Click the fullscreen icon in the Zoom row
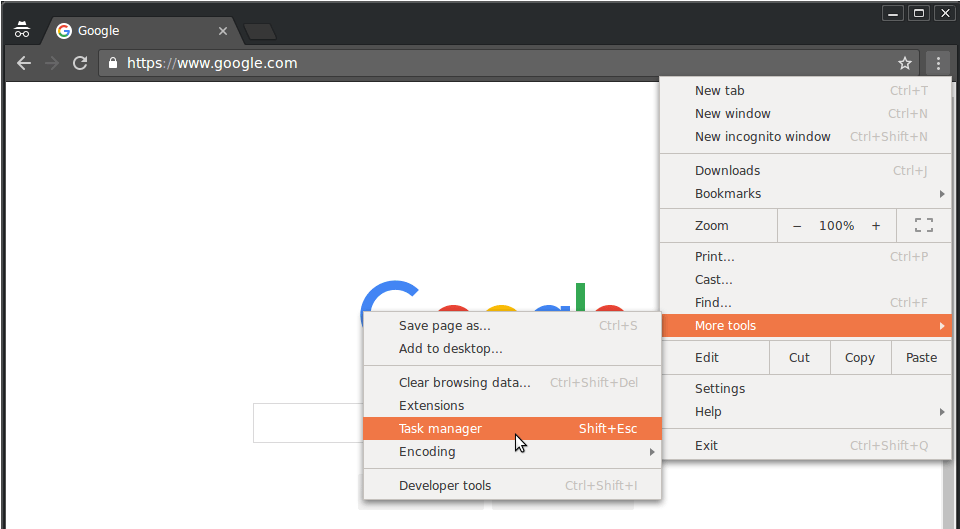 point(923,226)
